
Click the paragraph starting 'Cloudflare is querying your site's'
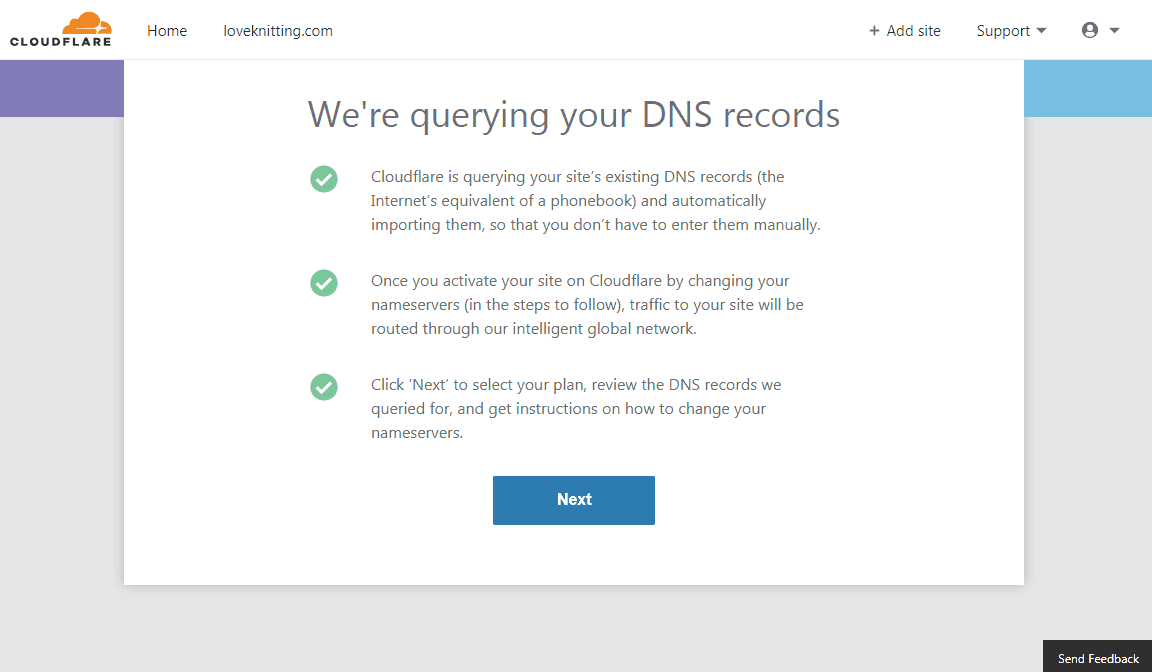[x=596, y=200]
